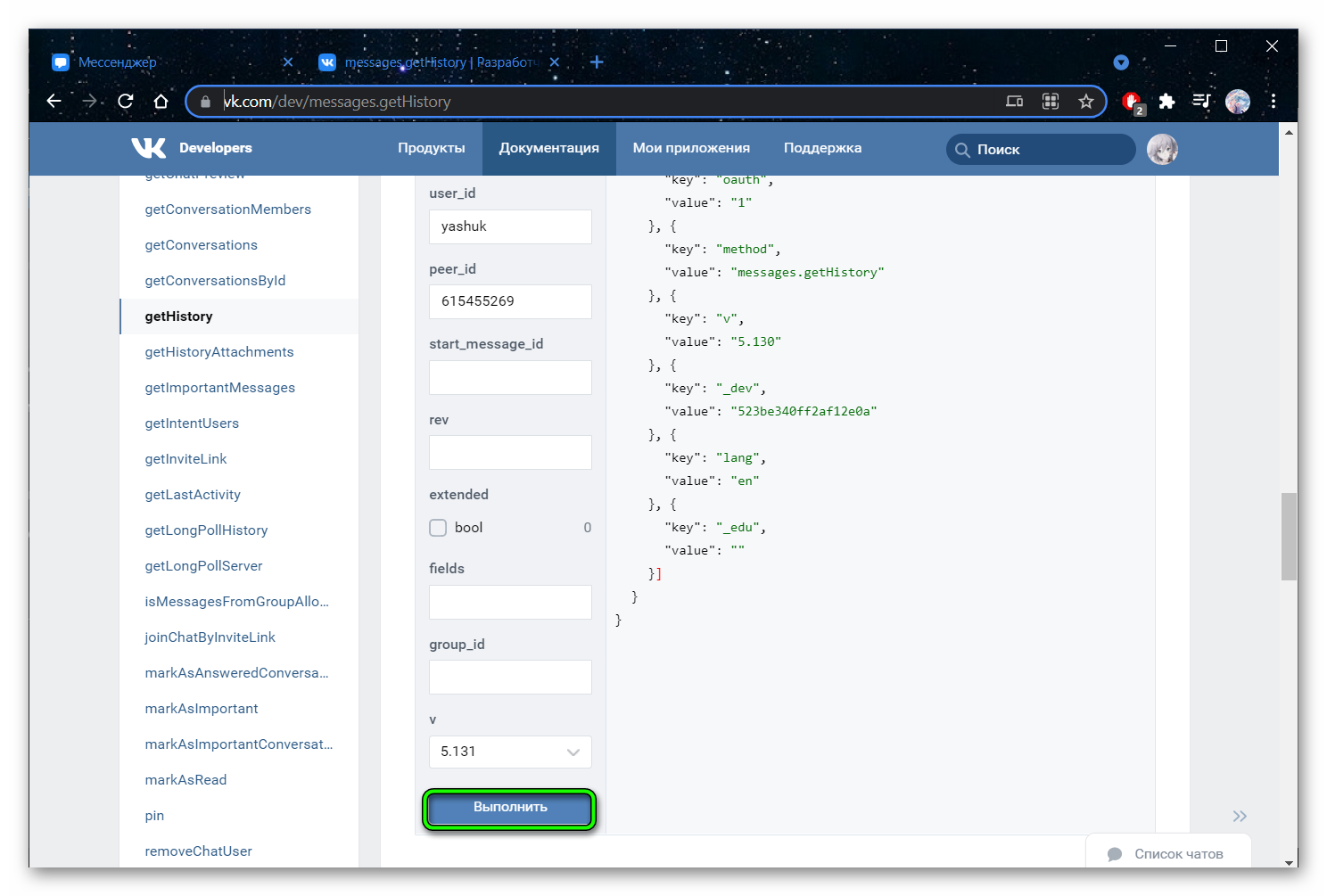The width and height of the screenshot is (1327, 896).
Task: Open the media playlist control icon
Action: 1201,102
